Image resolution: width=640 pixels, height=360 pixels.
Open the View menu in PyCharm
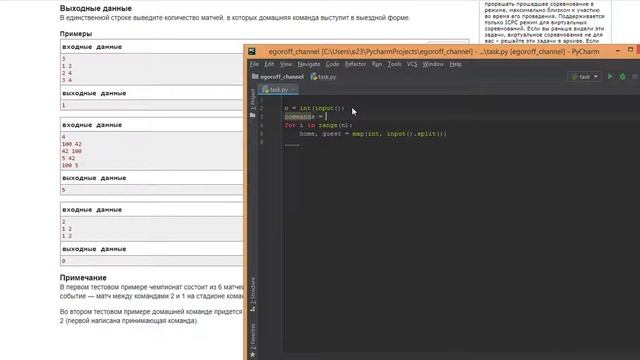pos(286,64)
